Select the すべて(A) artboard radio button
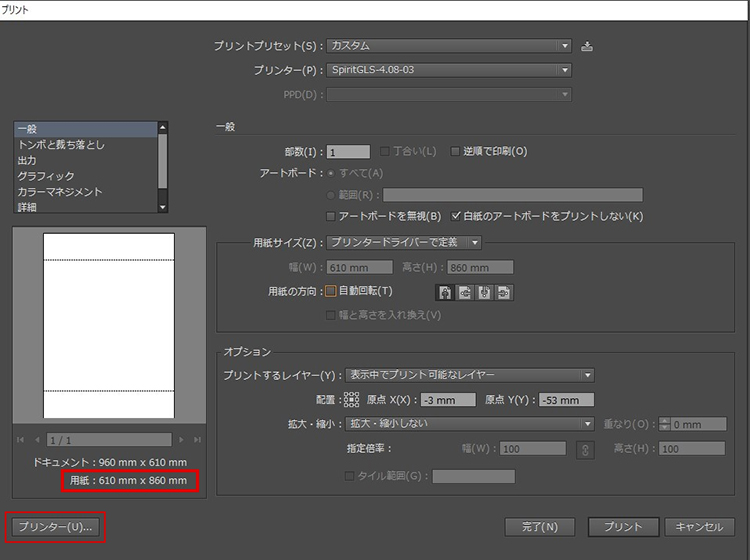750x560 pixels. 331,174
